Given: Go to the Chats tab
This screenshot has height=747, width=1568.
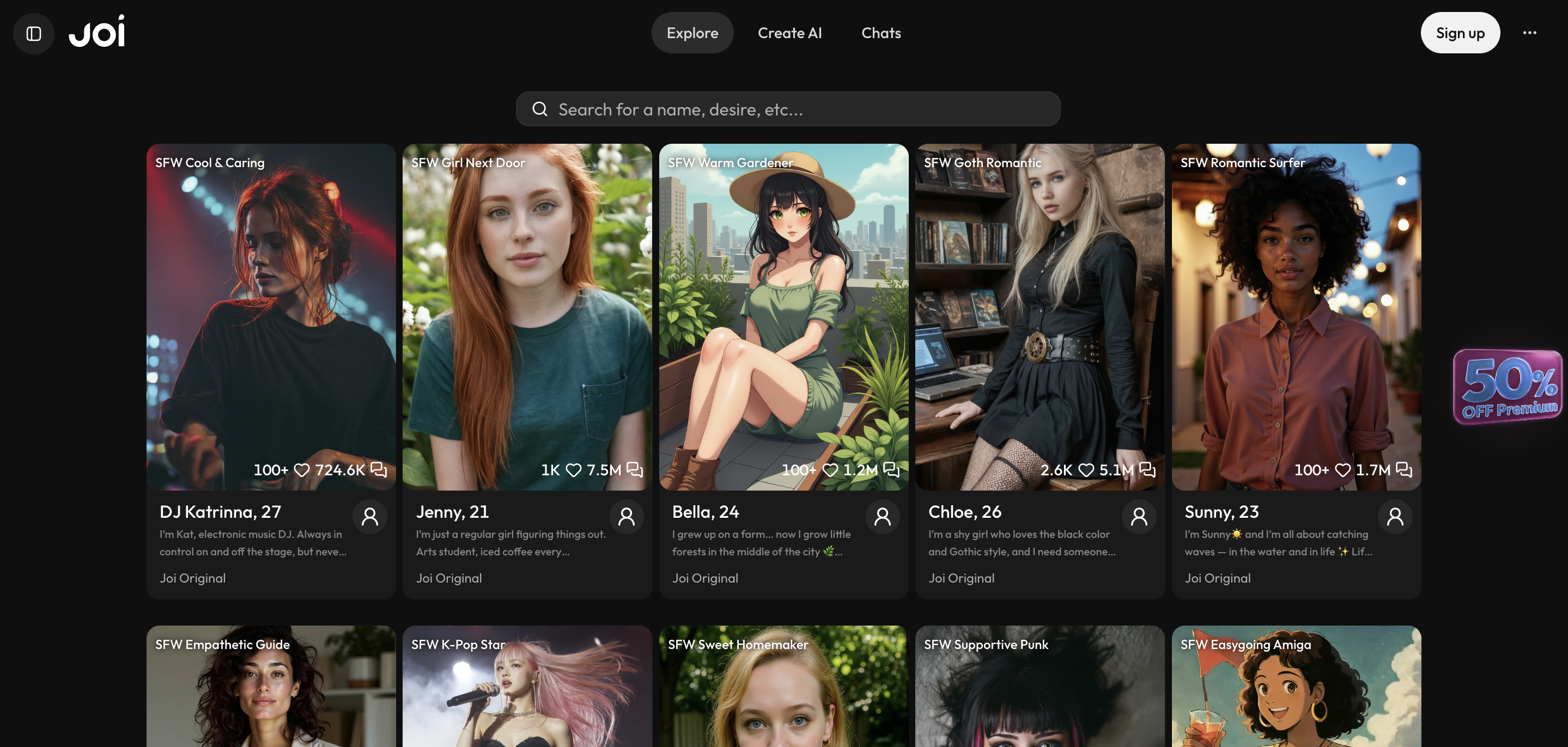Looking at the screenshot, I should pyautogui.click(x=881, y=33).
